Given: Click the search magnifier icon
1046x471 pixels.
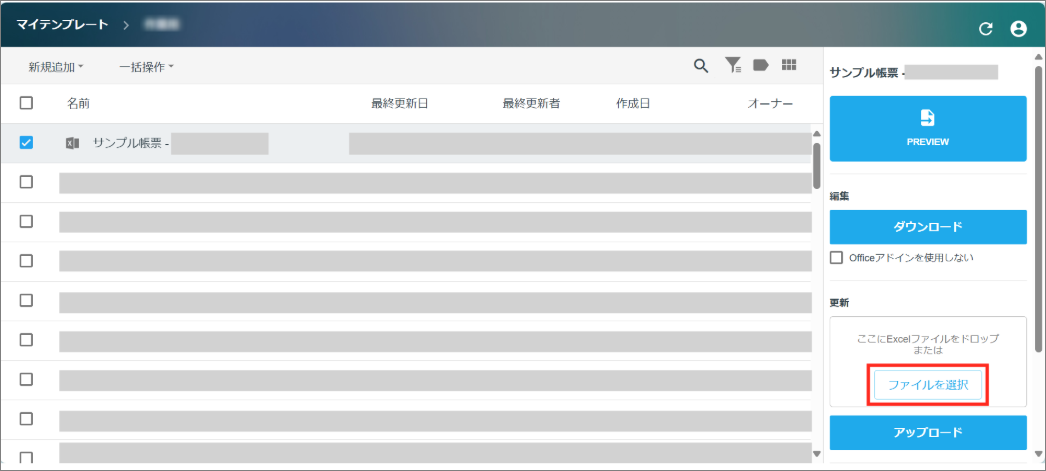Looking at the screenshot, I should [x=700, y=65].
